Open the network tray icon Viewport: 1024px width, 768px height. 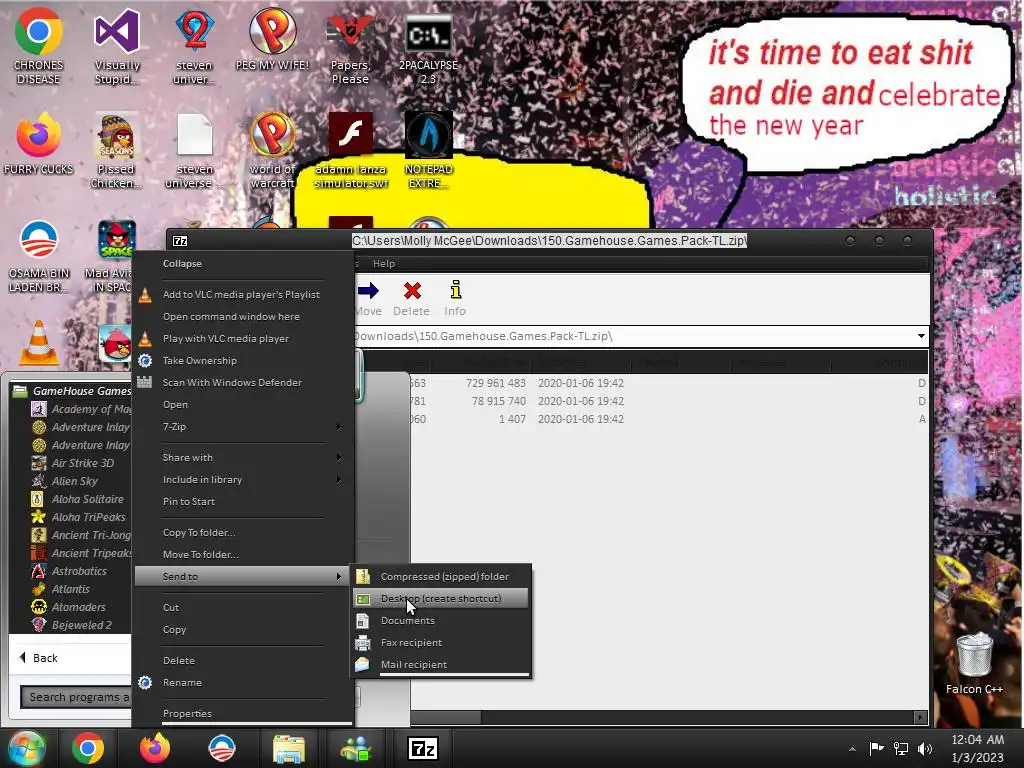pyautogui.click(x=901, y=748)
